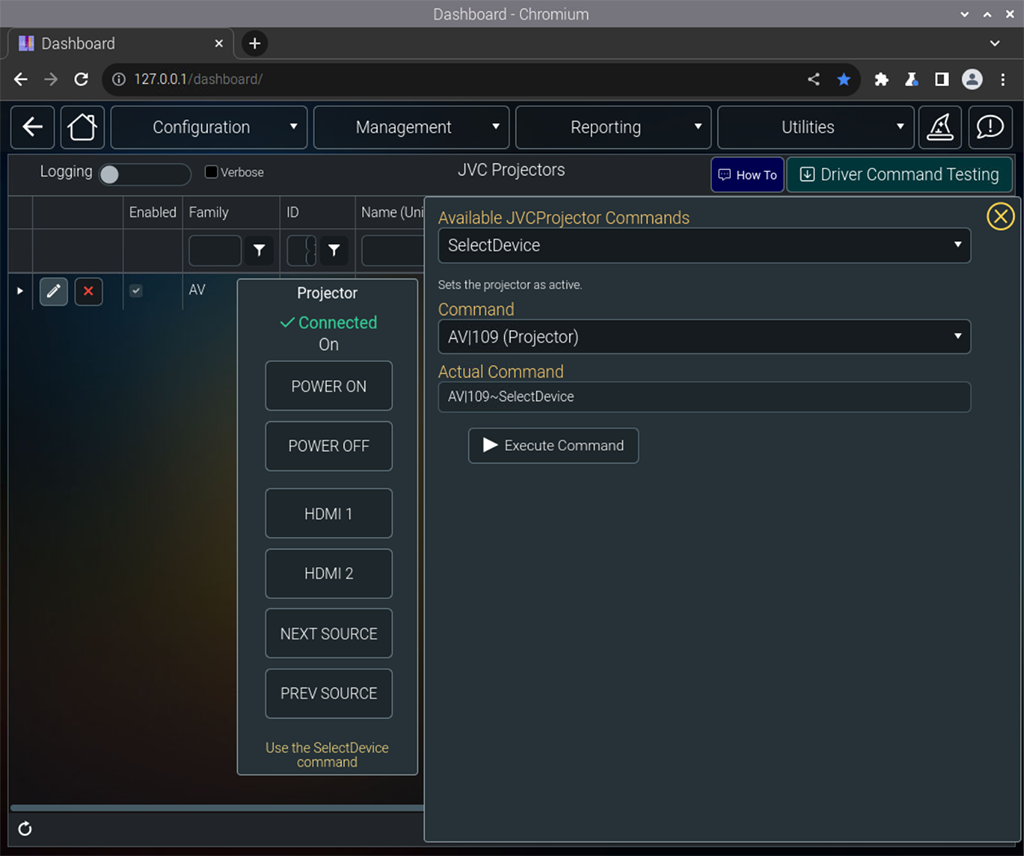
Task: Click the dashboard back arrow button
Action: (33, 127)
